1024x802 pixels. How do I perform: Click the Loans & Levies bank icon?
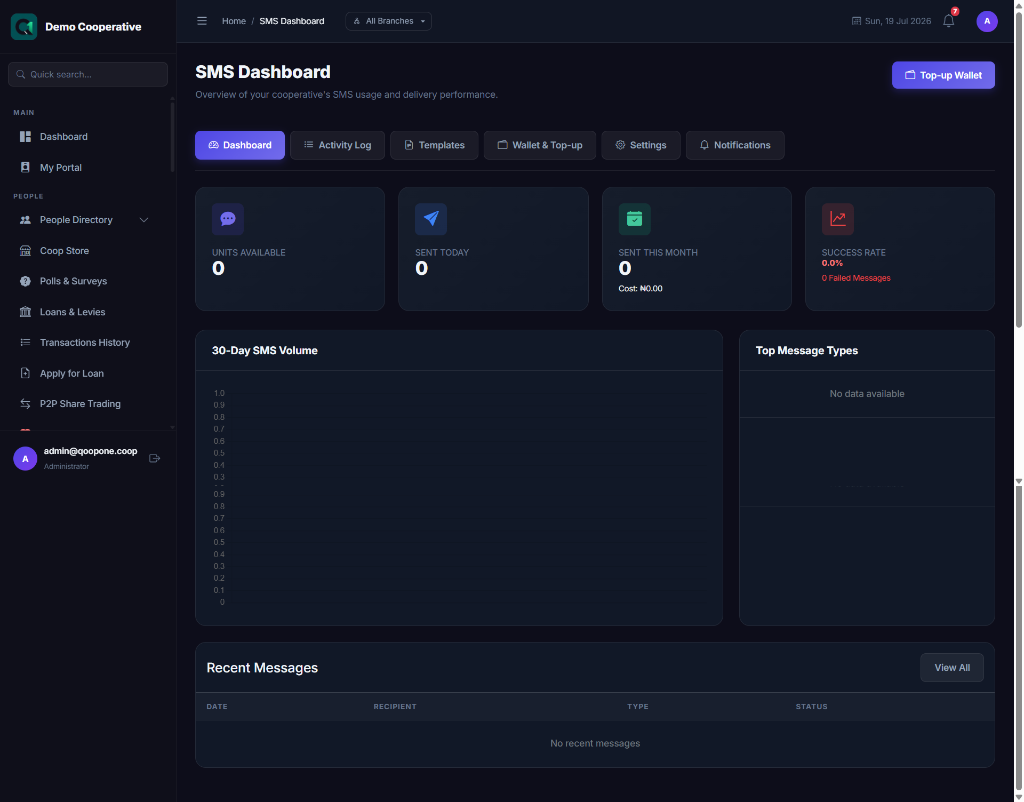pos(25,312)
